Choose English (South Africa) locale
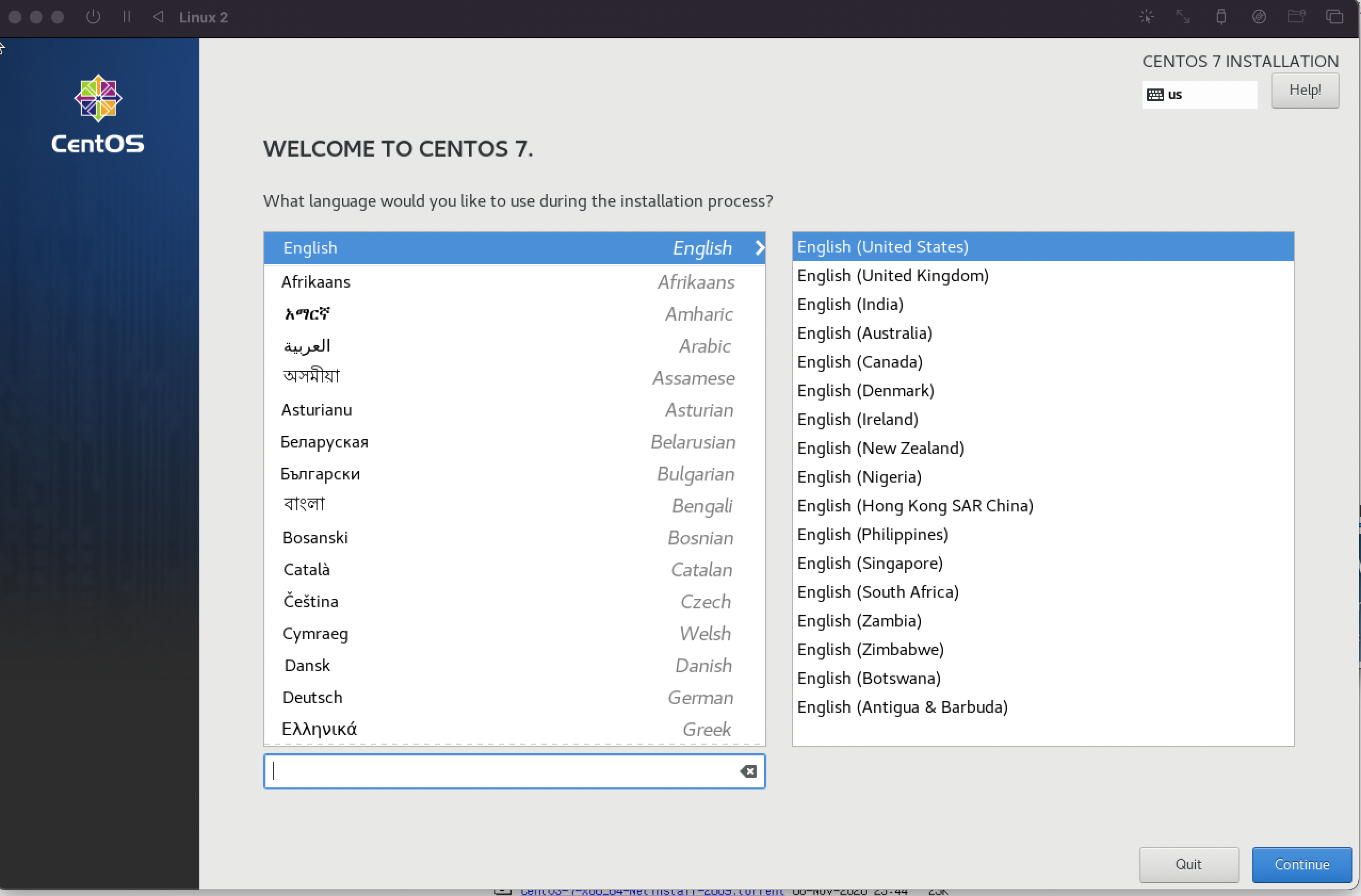This screenshot has height=896, width=1361. coord(1043,592)
